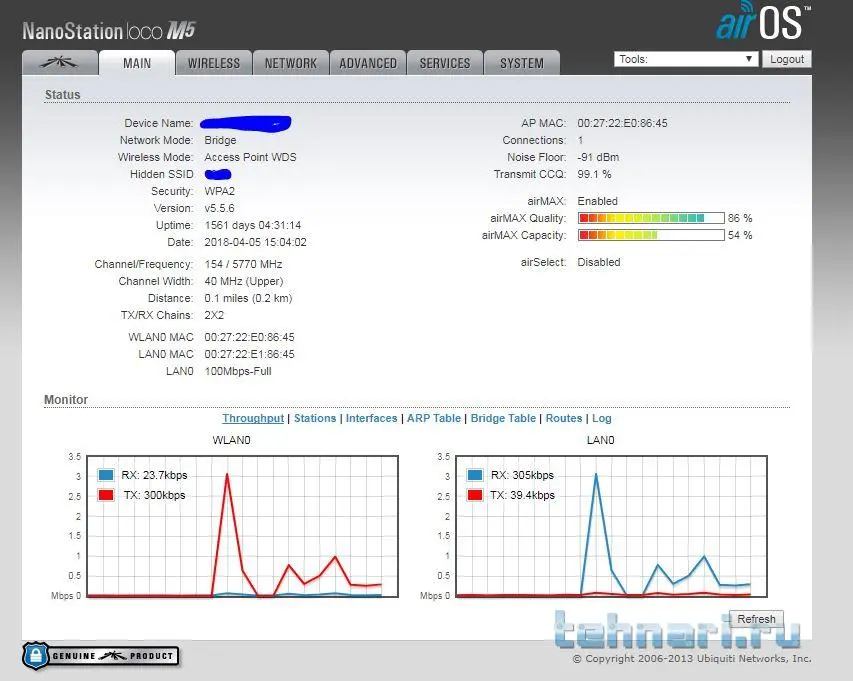Click the LAN0 MAC value 00:27:22:E1:86:45

(249, 354)
